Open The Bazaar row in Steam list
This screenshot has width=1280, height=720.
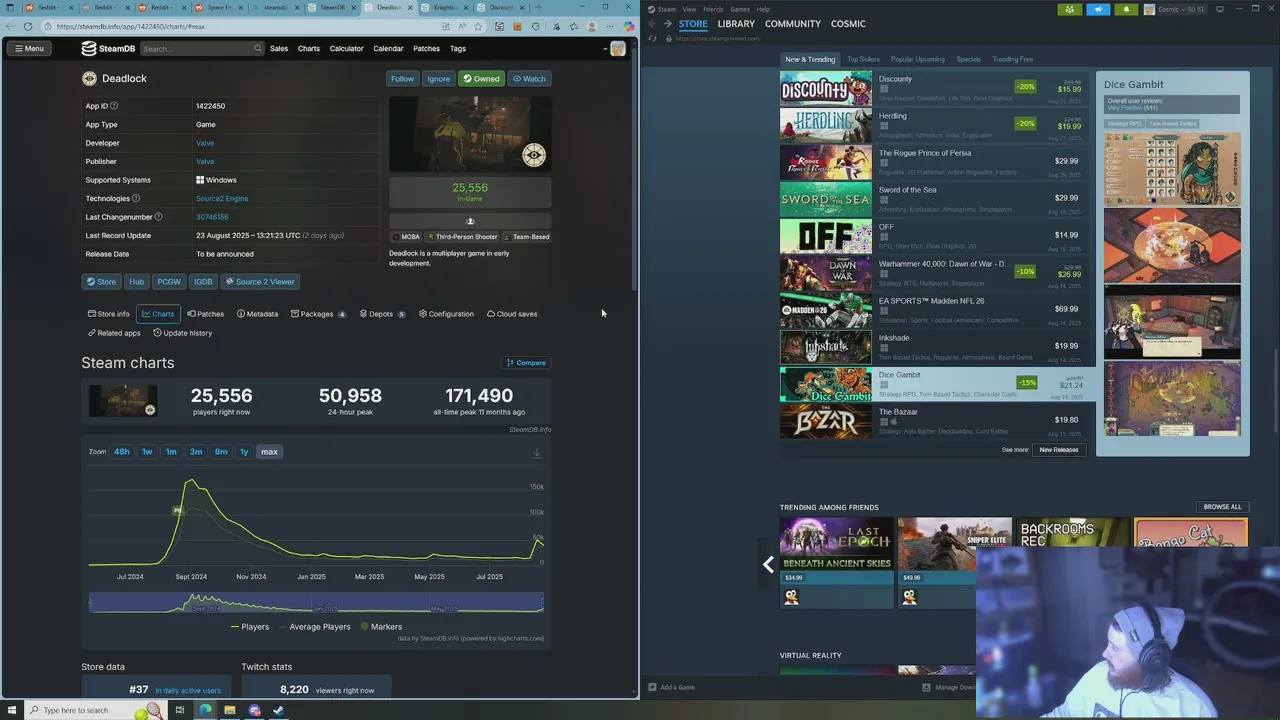coord(938,420)
